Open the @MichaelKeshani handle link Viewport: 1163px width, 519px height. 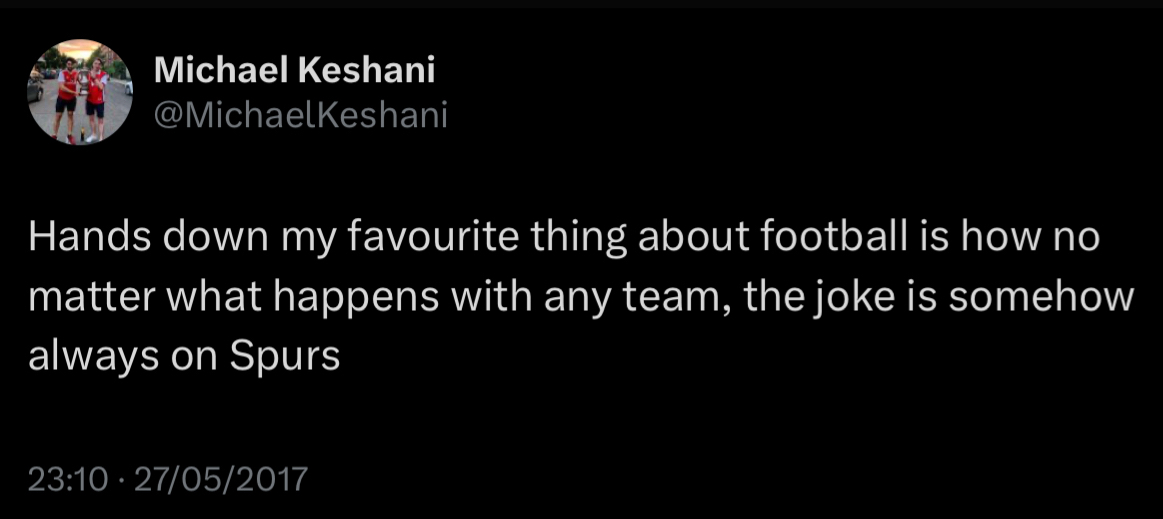pyautogui.click(x=300, y=116)
